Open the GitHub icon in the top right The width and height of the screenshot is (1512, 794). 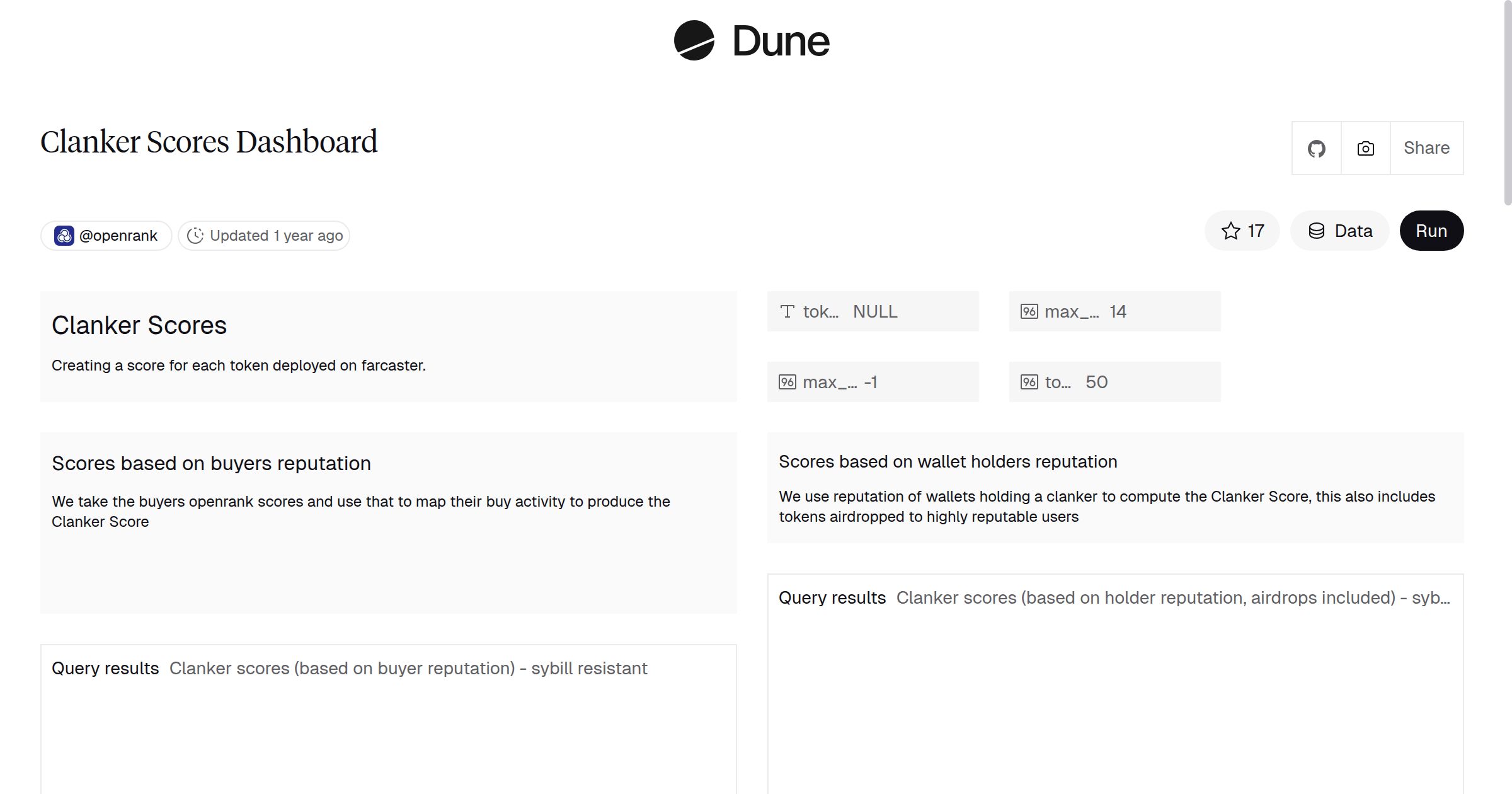click(x=1317, y=147)
